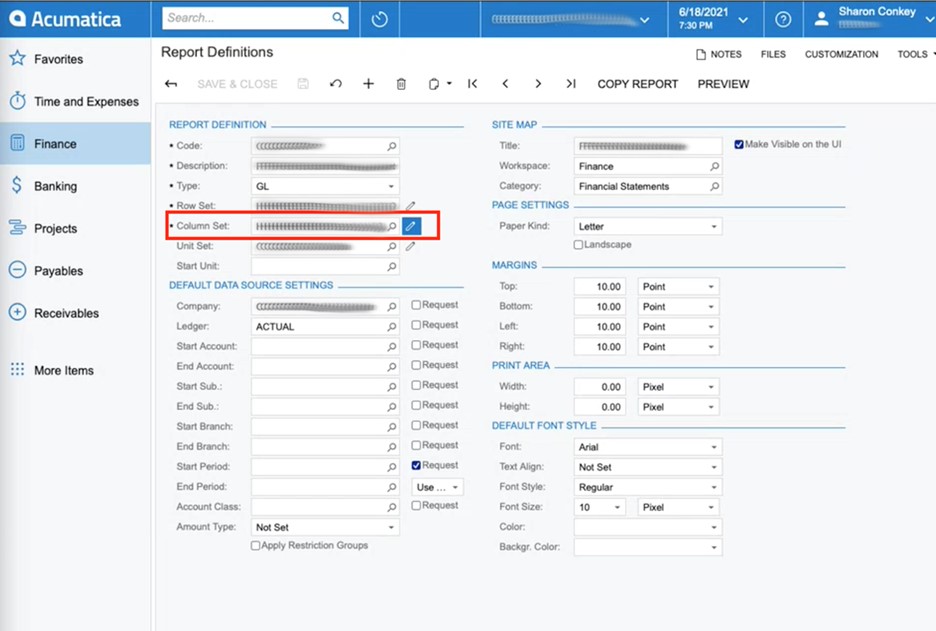Go to the last record
936x631 pixels.
[570, 84]
